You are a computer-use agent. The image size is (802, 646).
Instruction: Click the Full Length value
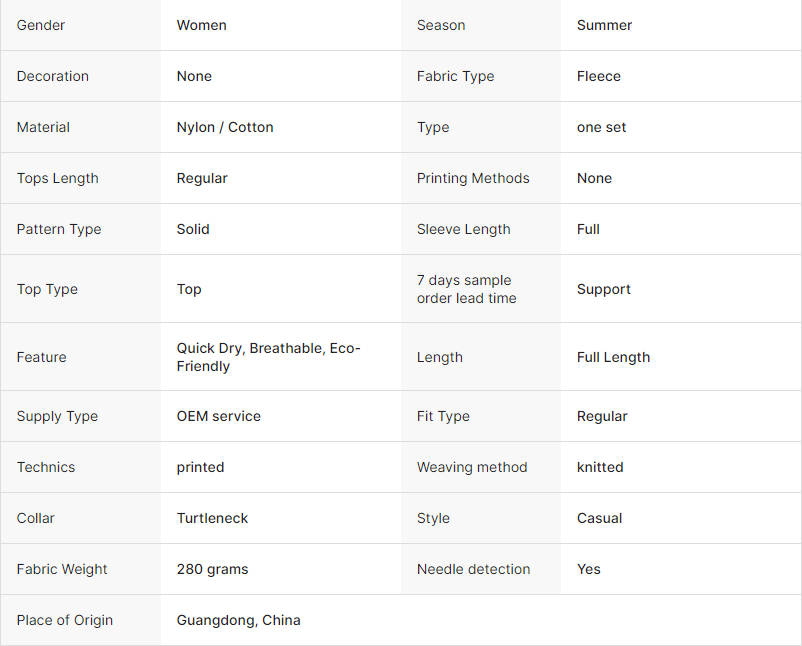(613, 357)
